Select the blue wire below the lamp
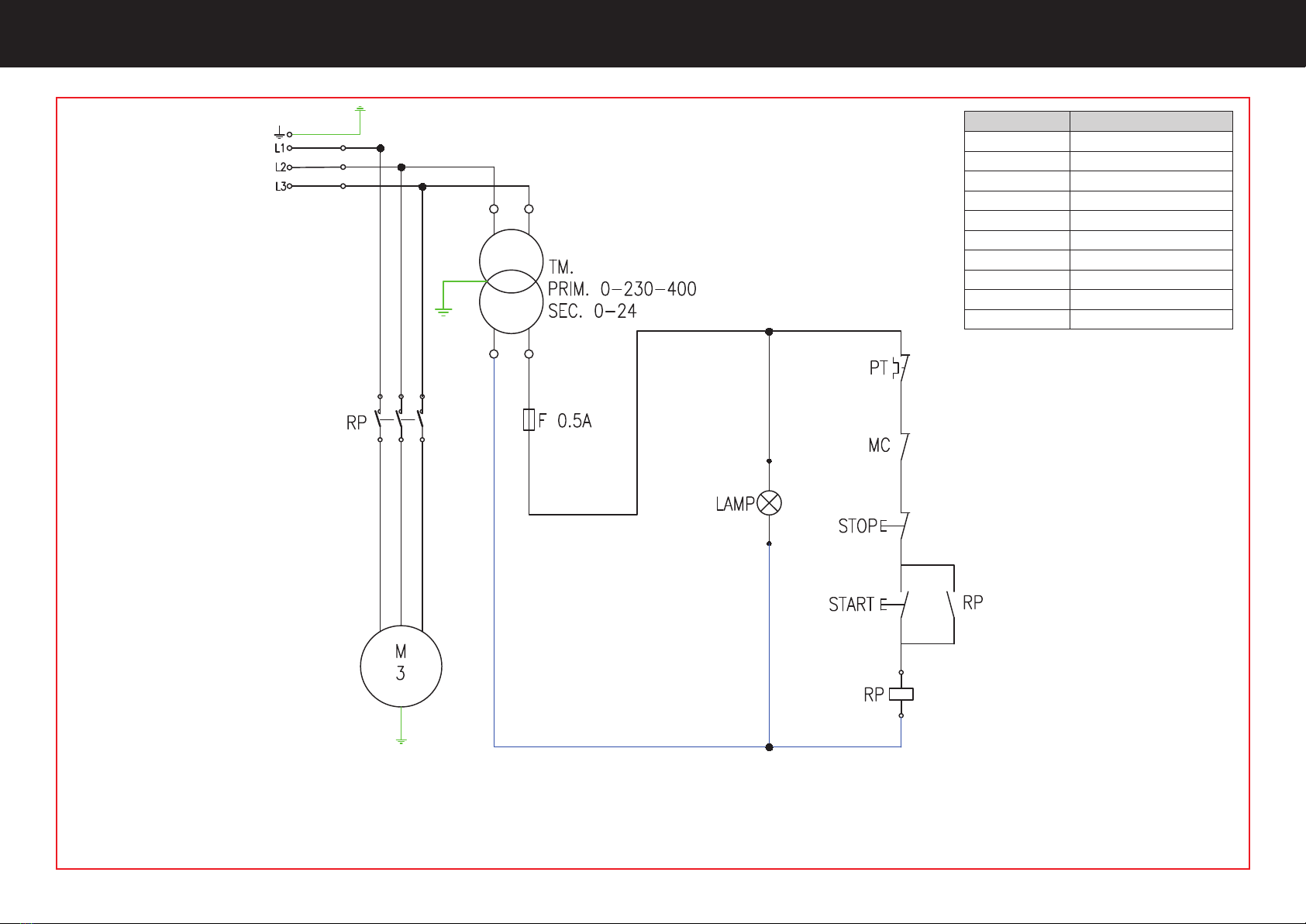The image size is (1306, 924). [769, 643]
